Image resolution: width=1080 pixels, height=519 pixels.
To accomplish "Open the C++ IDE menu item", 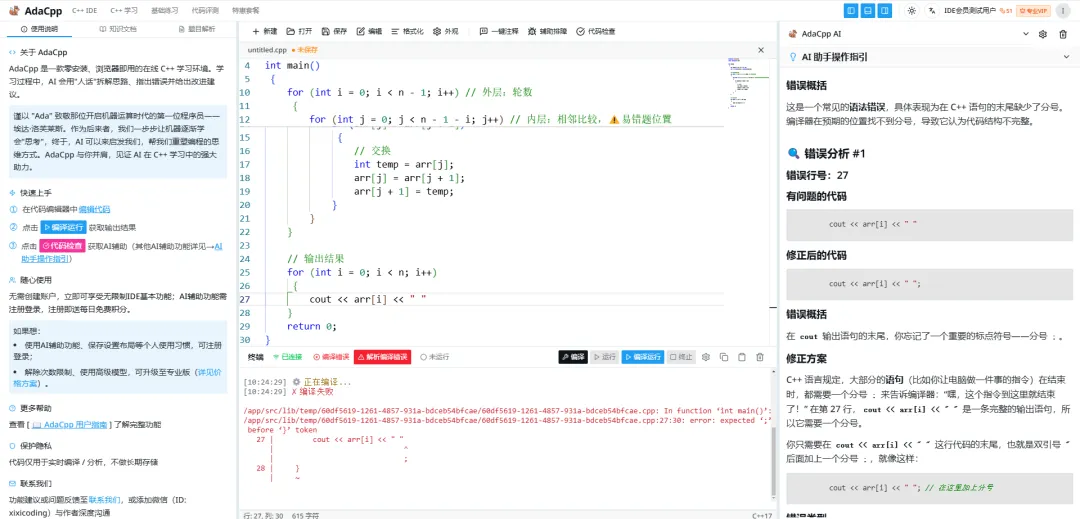I will 84,11.
